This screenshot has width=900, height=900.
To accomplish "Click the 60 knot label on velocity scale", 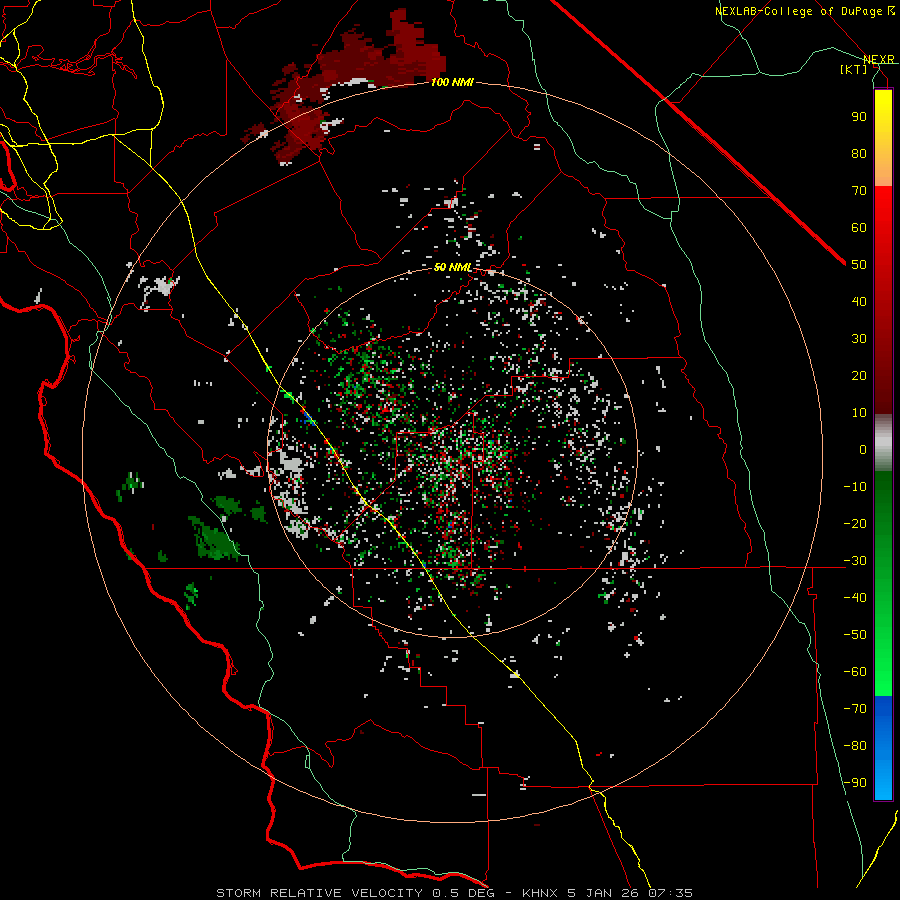I will coord(859,228).
